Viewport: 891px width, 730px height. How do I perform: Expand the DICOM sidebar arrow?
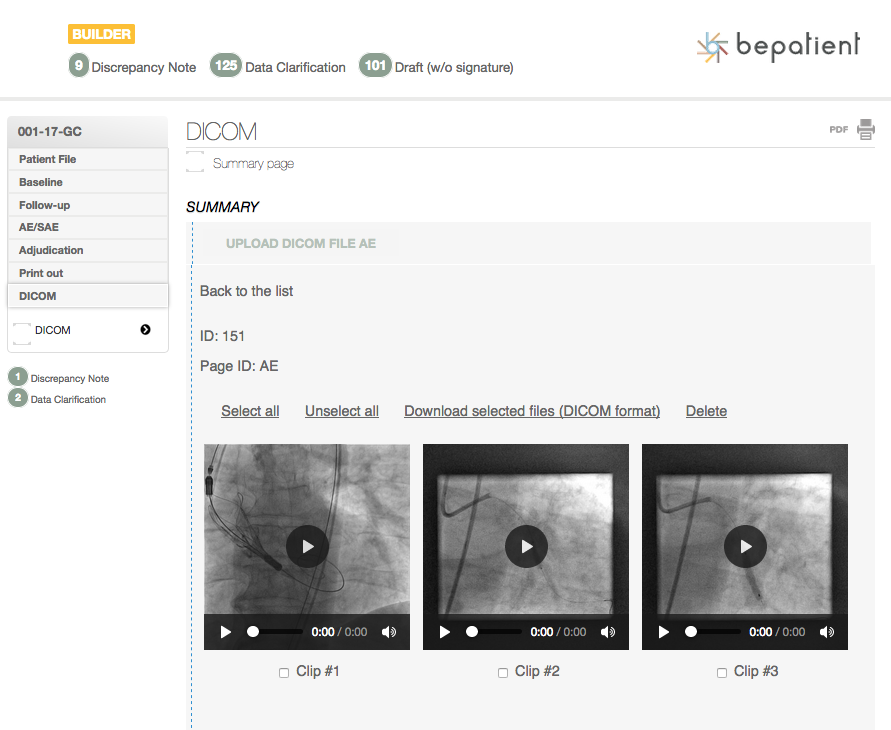[146, 330]
